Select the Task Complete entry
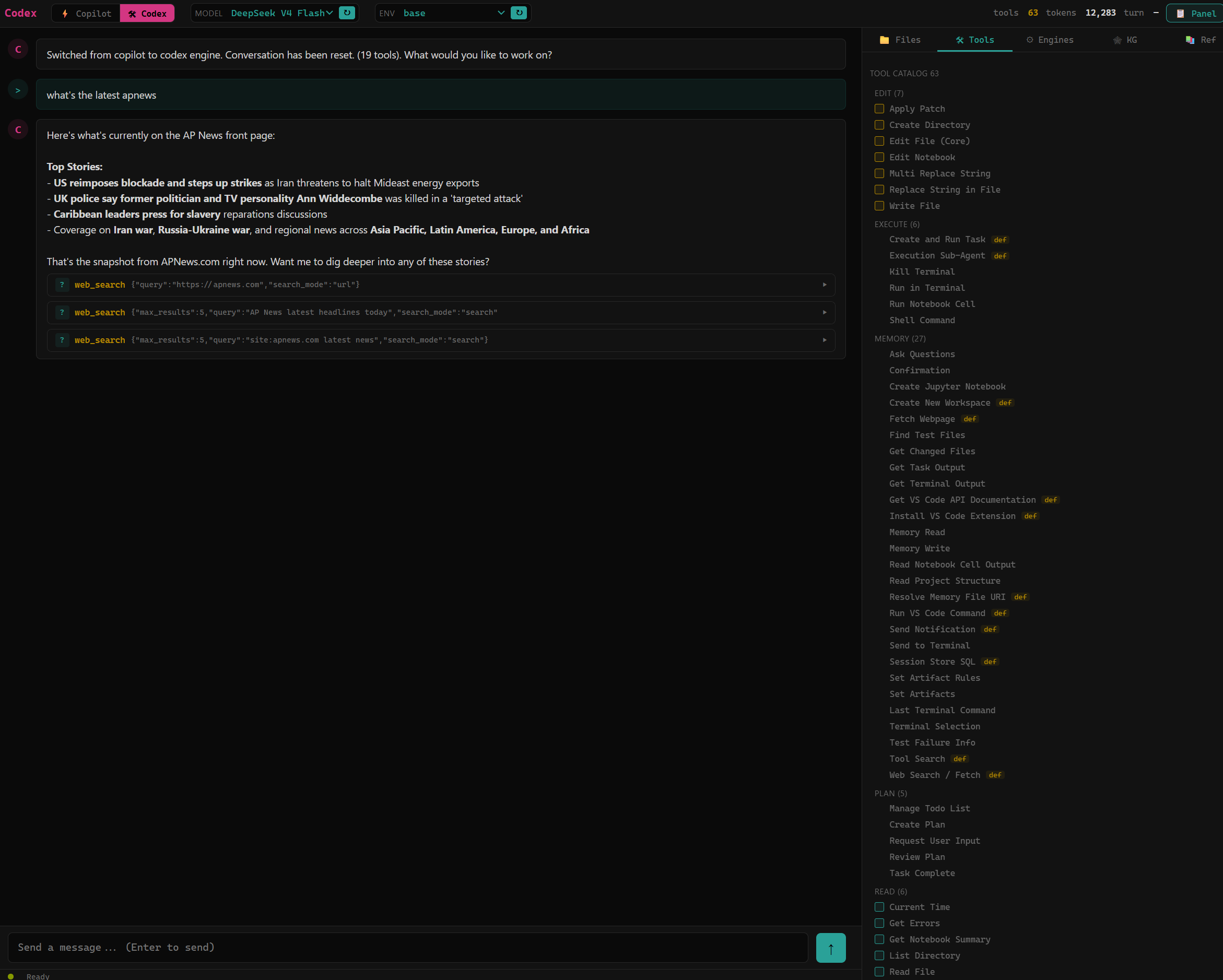 coord(922,873)
